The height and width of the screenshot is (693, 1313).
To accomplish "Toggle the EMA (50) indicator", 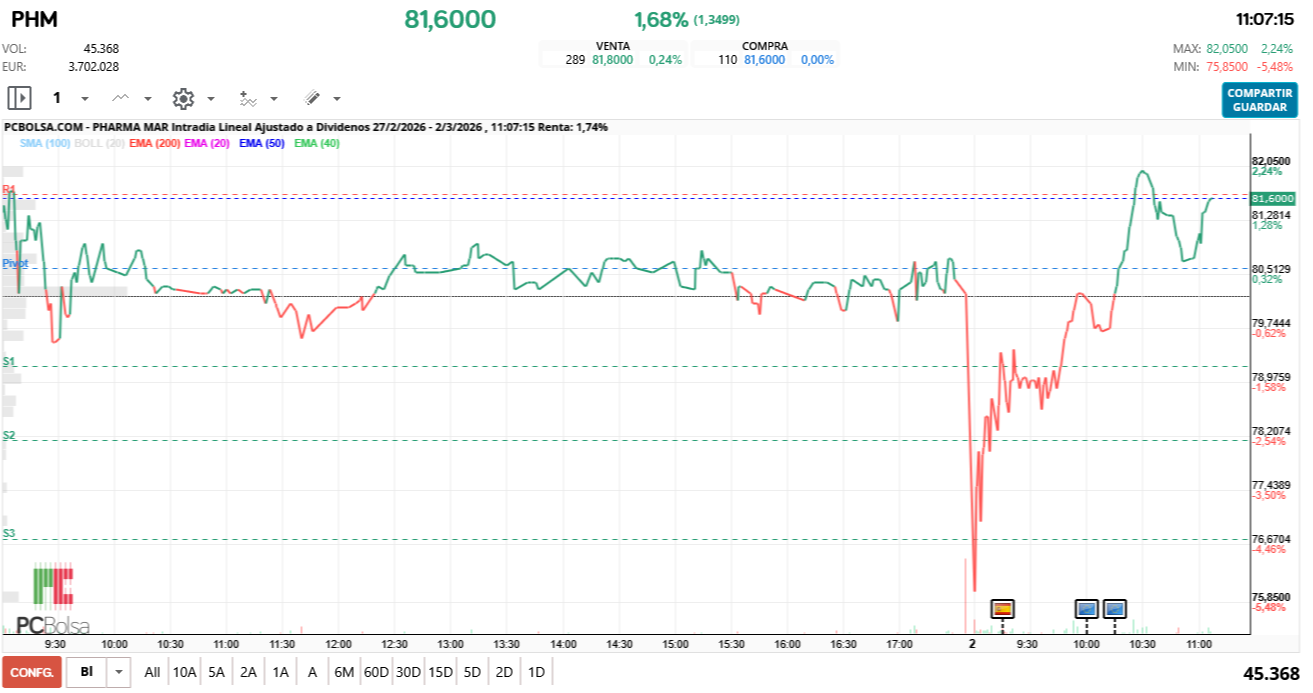I will tap(263, 144).
